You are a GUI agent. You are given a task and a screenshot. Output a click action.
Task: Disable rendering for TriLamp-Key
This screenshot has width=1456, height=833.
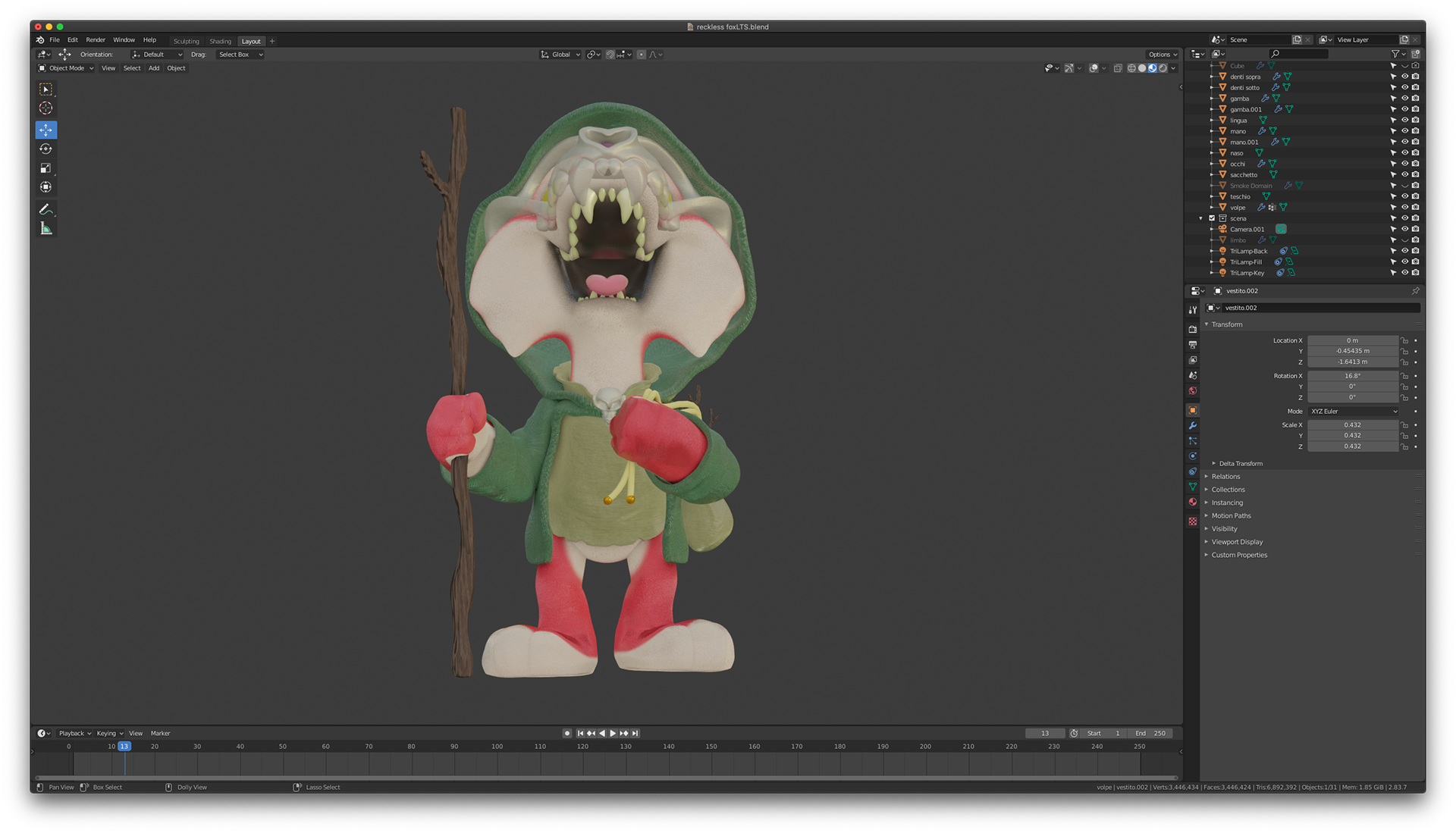tap(1415, 273)
